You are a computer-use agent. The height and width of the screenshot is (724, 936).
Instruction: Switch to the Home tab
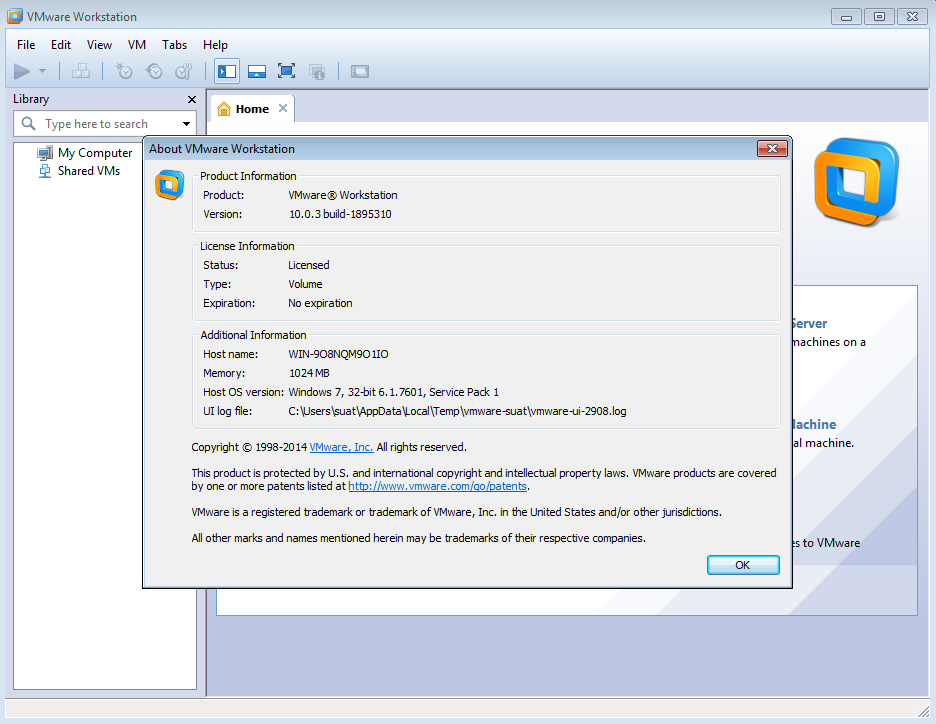click(x=251, y=109)
